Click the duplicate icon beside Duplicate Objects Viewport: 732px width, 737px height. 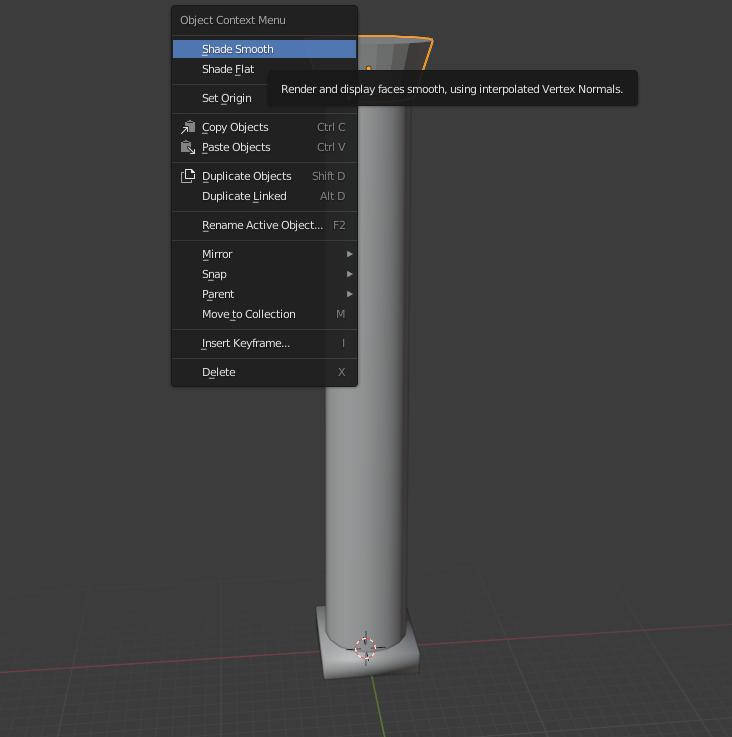pyautogui.click(x=188, y=176)
